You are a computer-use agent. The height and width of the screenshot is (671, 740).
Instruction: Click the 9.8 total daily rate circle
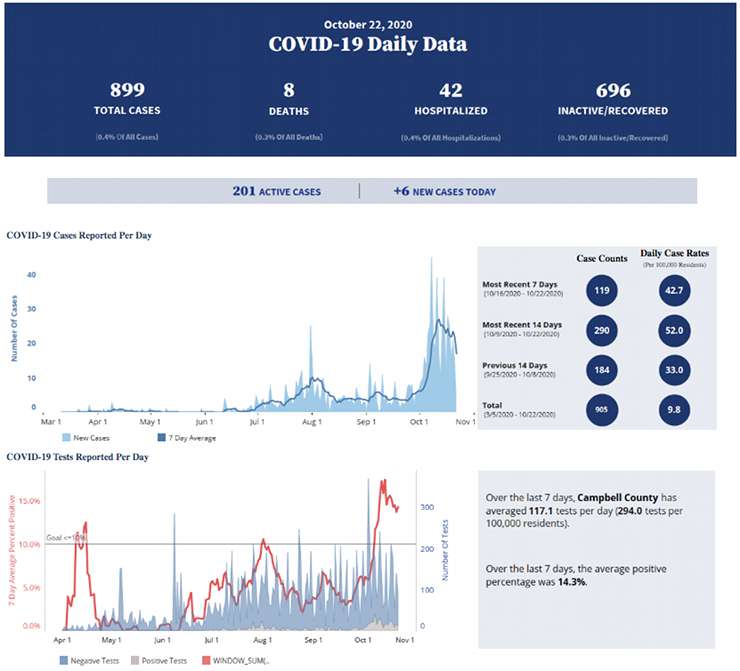(x=675, y=409)
